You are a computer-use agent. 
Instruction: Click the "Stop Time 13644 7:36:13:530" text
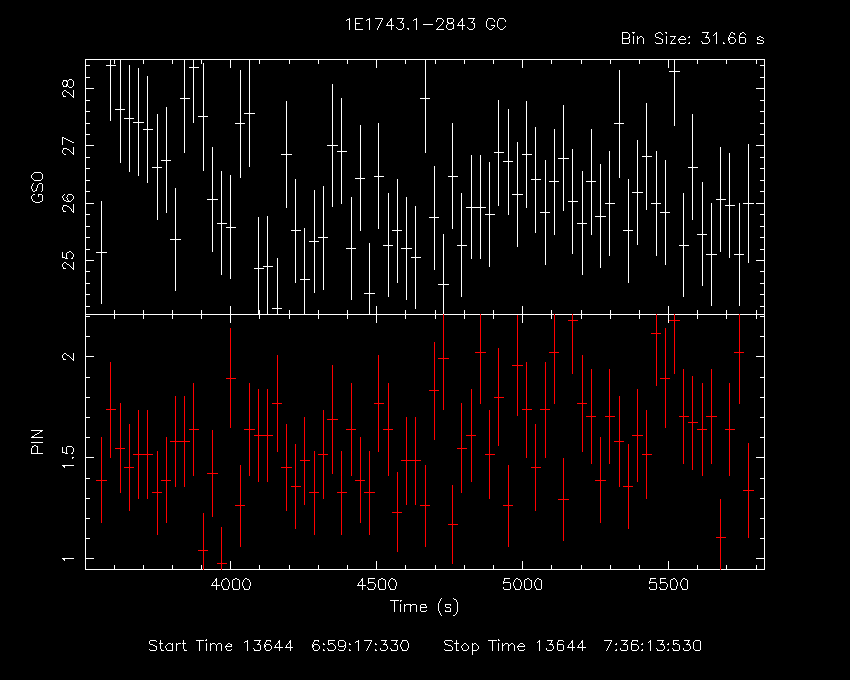click(572, 646)
